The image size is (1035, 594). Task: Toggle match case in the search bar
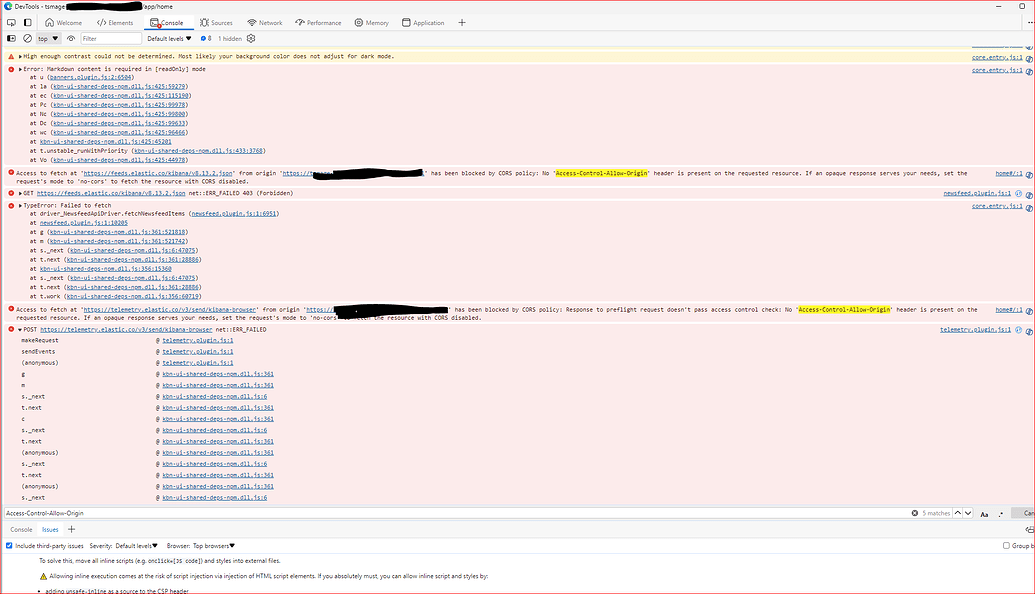985,513
